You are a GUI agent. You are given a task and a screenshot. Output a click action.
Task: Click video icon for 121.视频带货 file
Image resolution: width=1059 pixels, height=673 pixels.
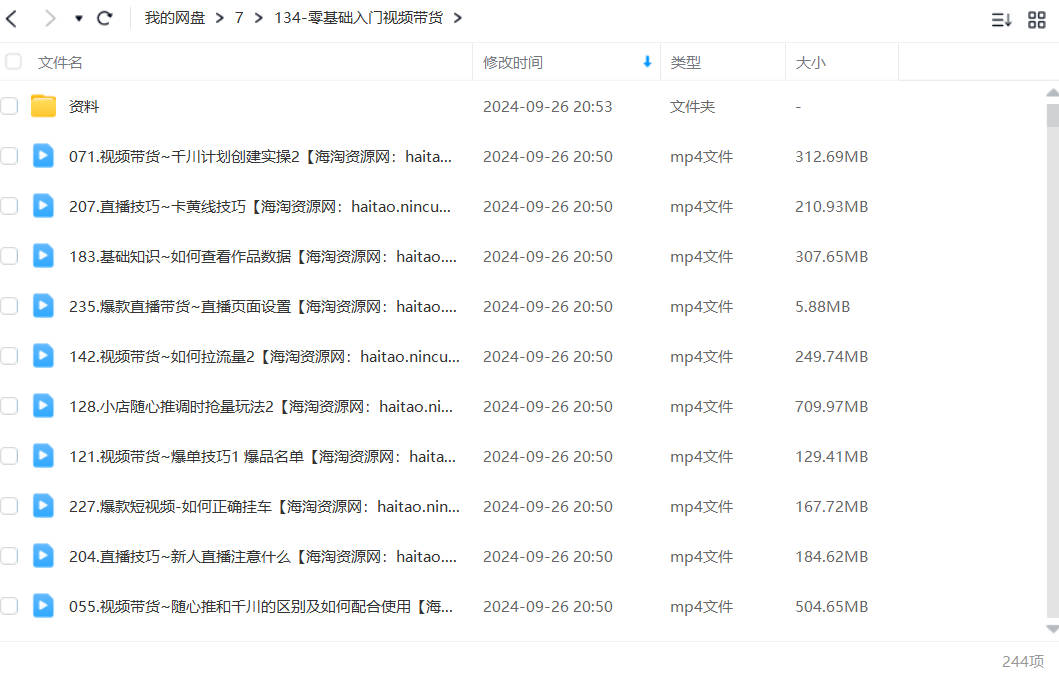(43, 456)
